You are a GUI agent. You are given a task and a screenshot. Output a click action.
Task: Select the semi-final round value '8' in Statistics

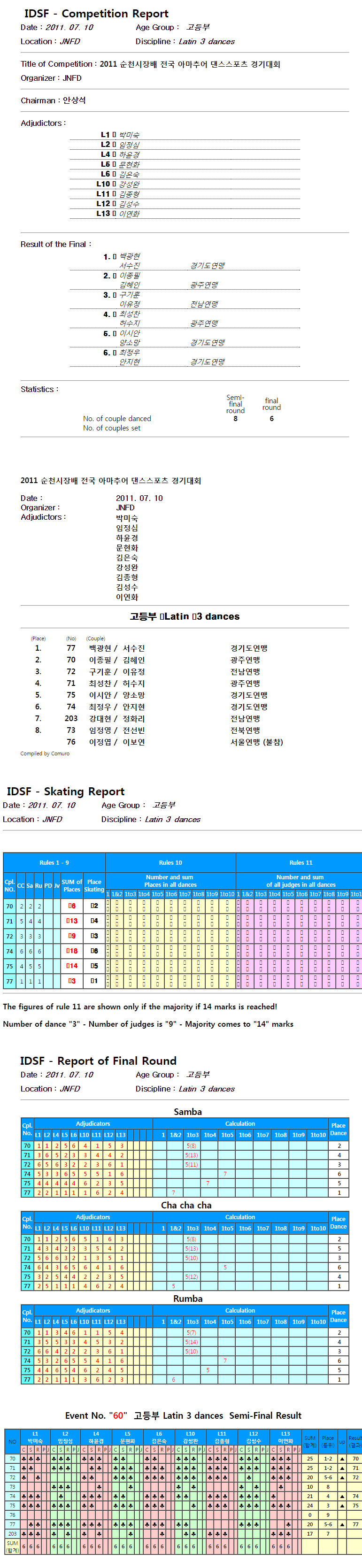(x=235, y=419)
